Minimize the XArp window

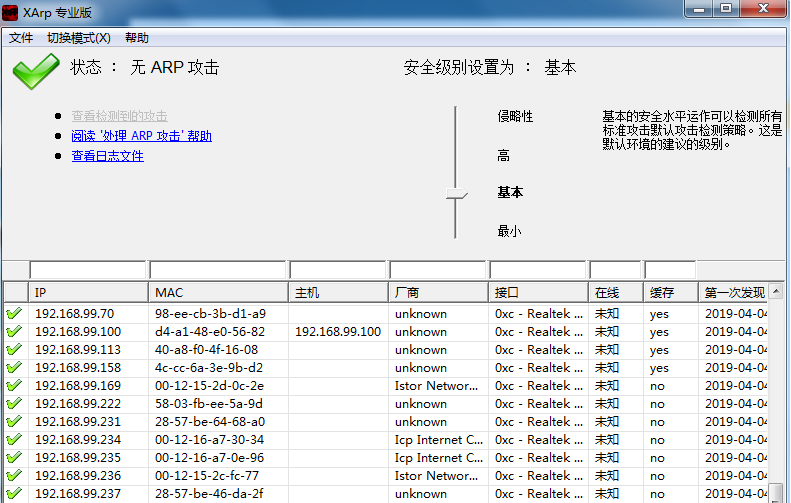point(699,9)
